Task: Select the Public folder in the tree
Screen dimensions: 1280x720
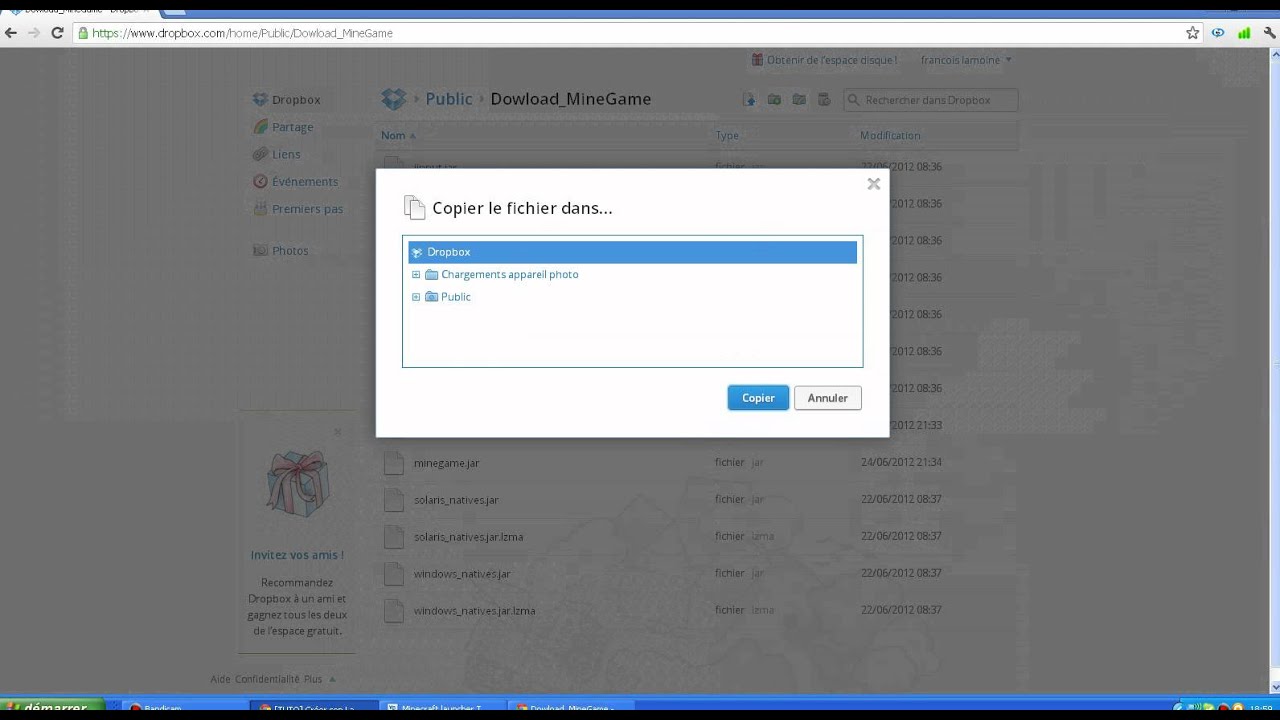Action: 455,297
